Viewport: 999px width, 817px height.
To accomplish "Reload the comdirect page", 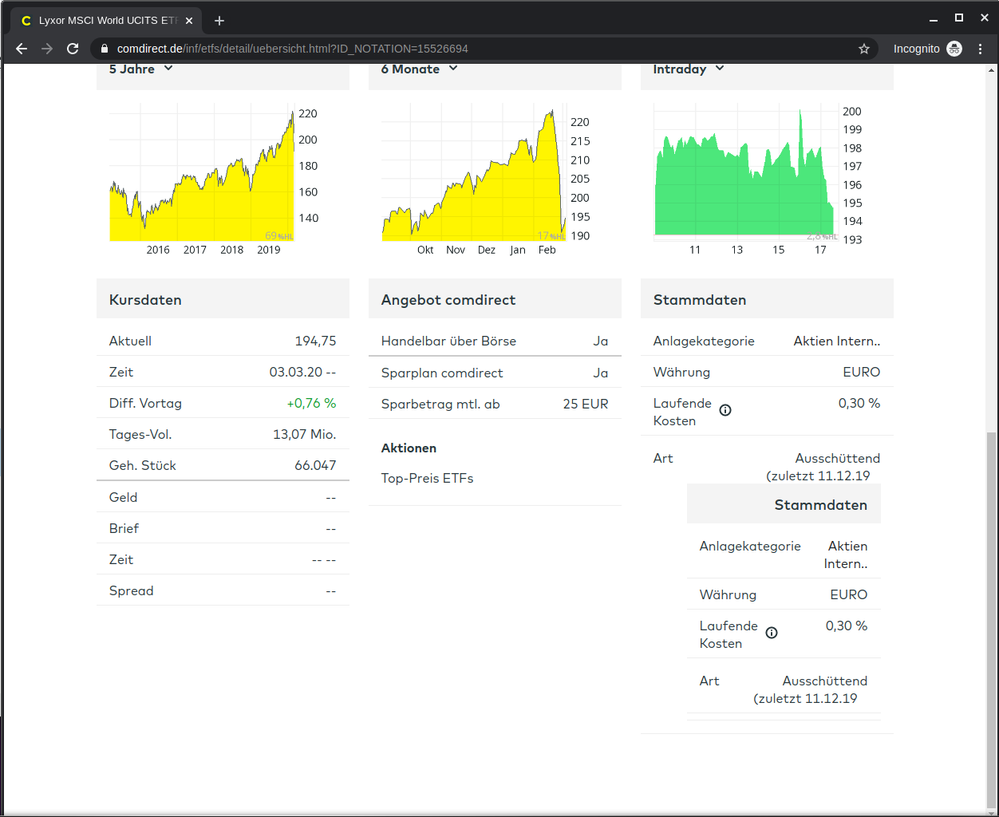I will 73,48.
